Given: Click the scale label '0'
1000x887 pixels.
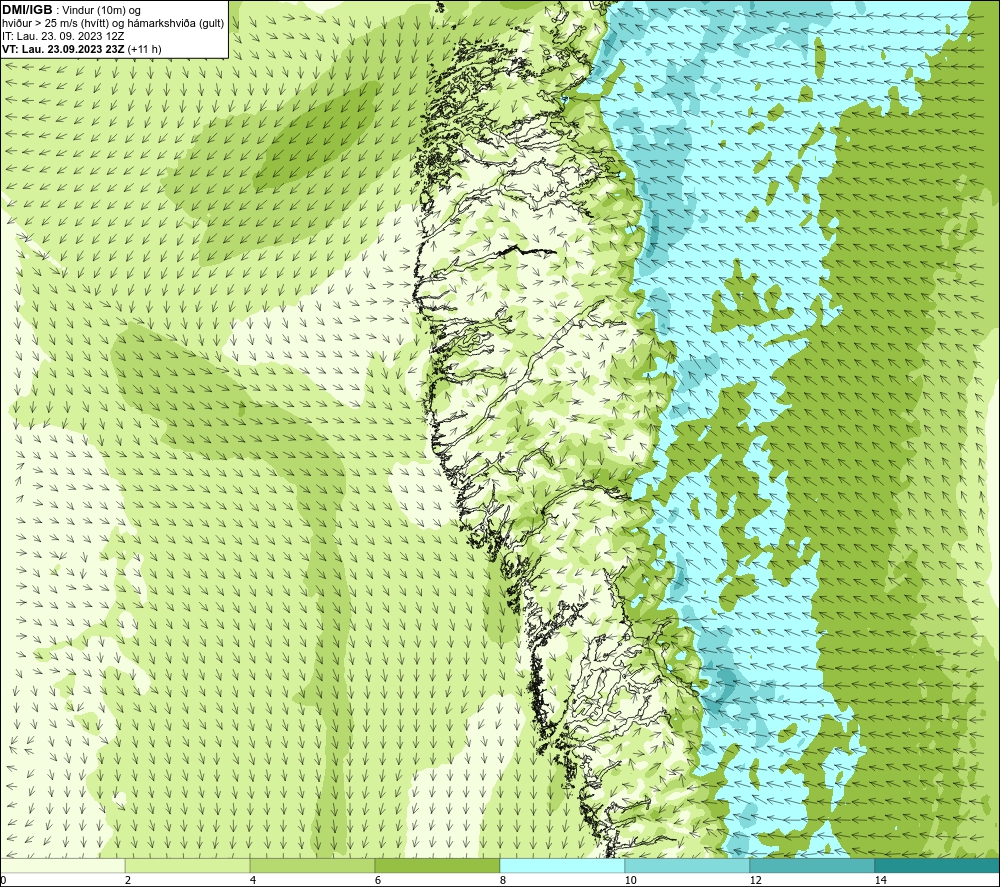Looking at the screenshot, I should [x=3, y=880].
